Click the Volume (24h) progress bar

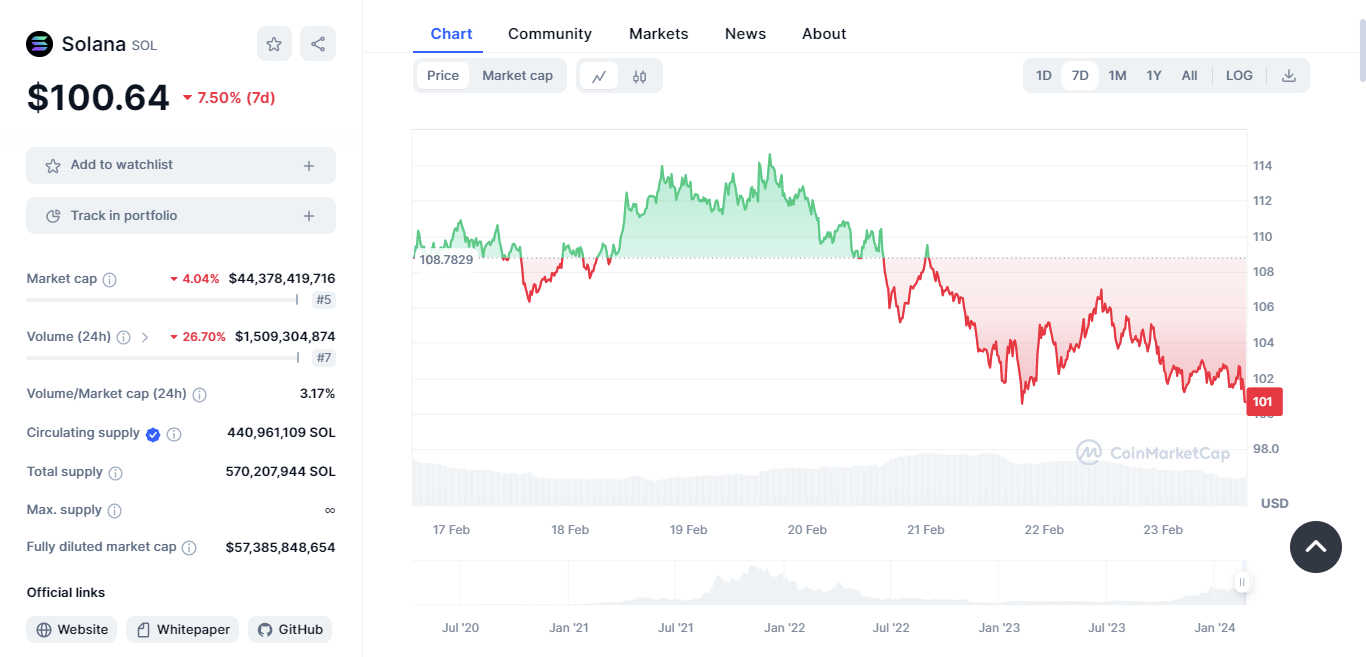click(162, 358)
